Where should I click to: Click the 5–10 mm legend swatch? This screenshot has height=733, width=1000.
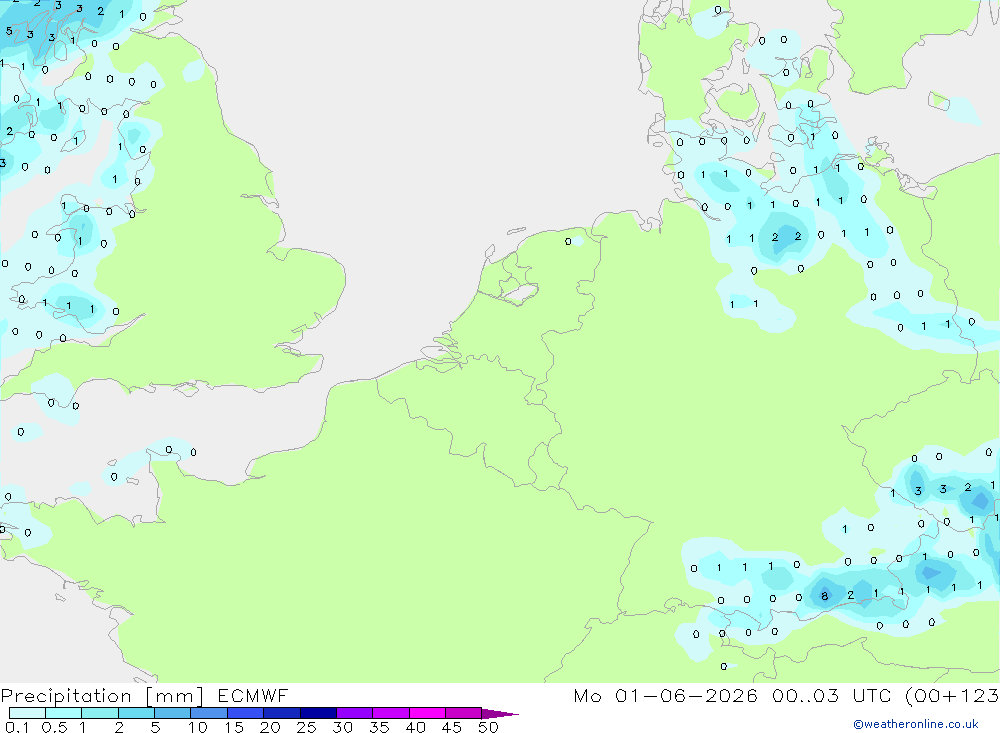click(172, 713)
